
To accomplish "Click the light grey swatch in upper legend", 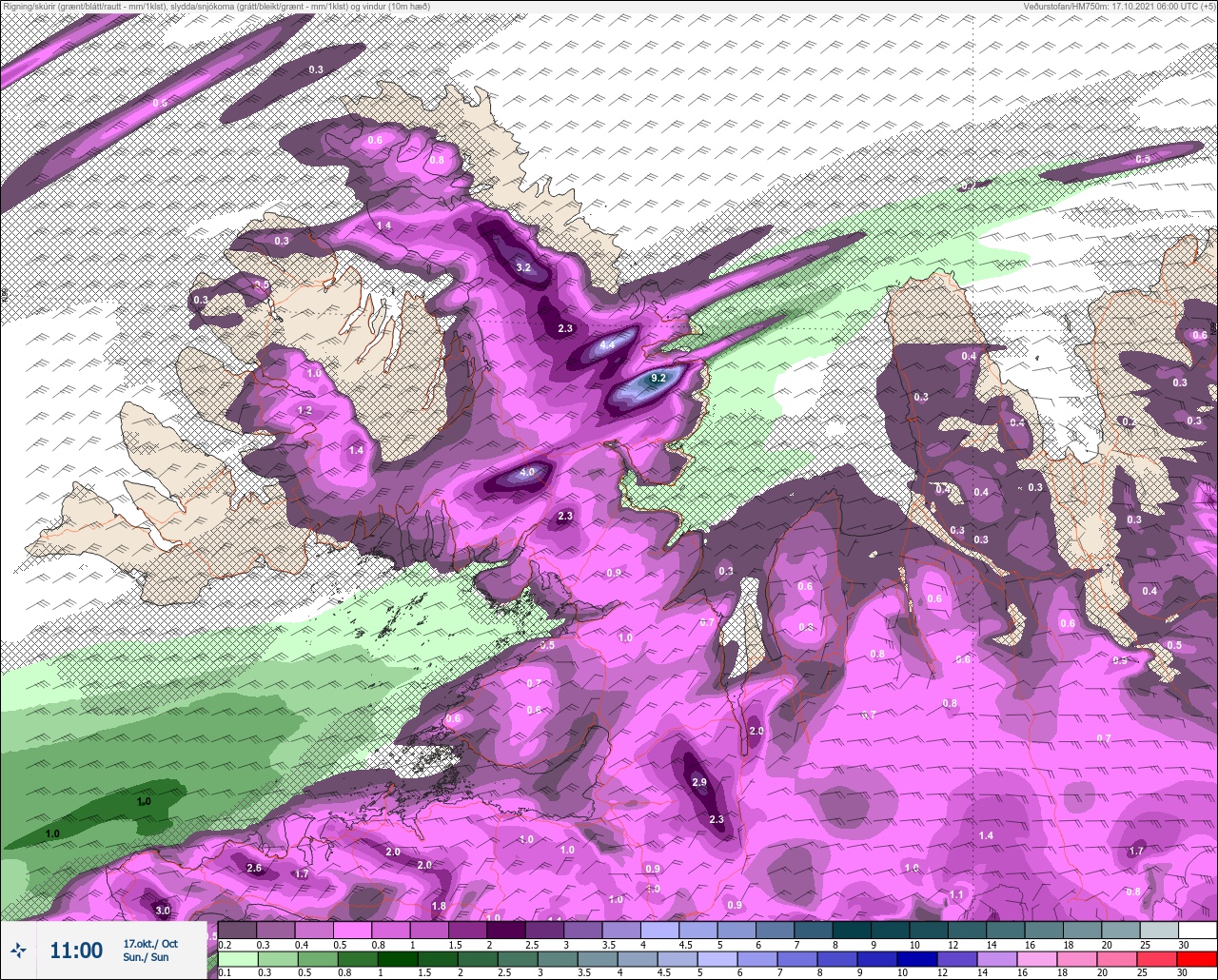I will coord(1159,930).
